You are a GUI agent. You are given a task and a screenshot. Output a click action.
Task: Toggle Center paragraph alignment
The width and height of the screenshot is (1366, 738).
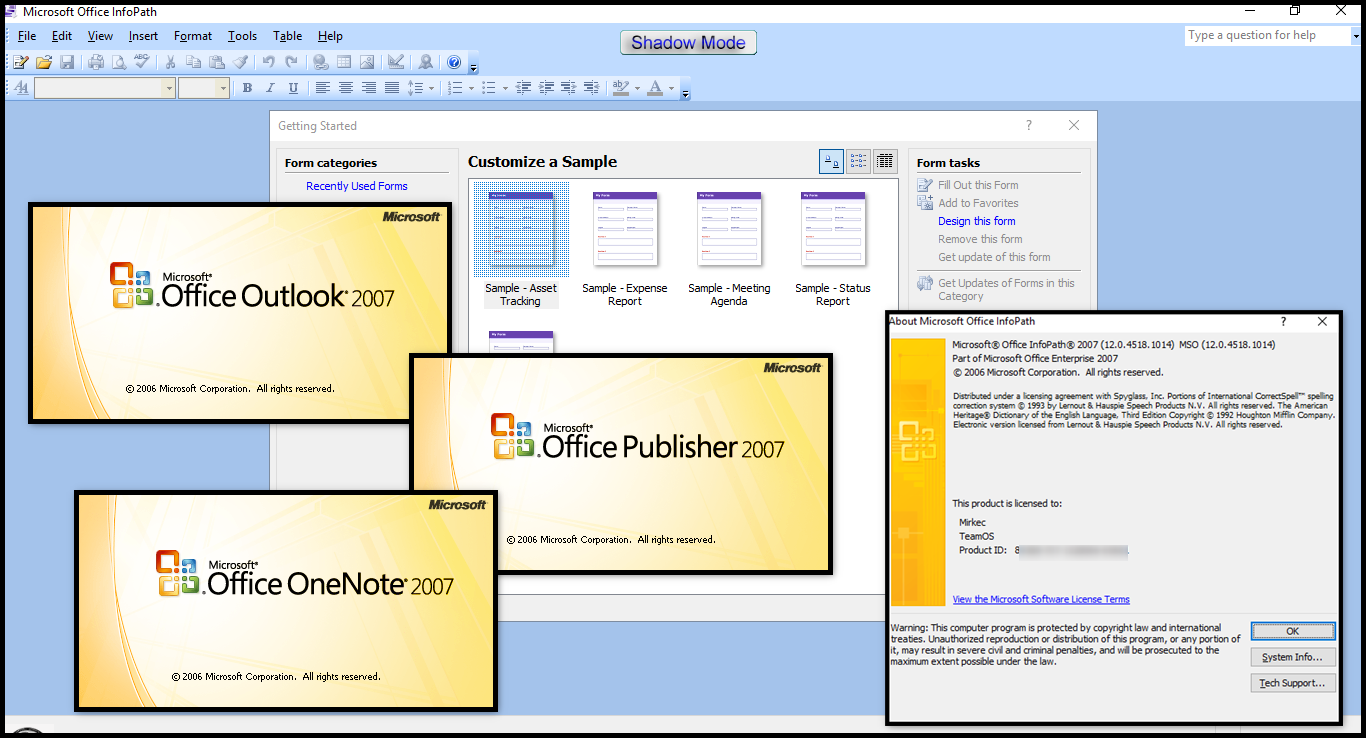coord(345,88)
